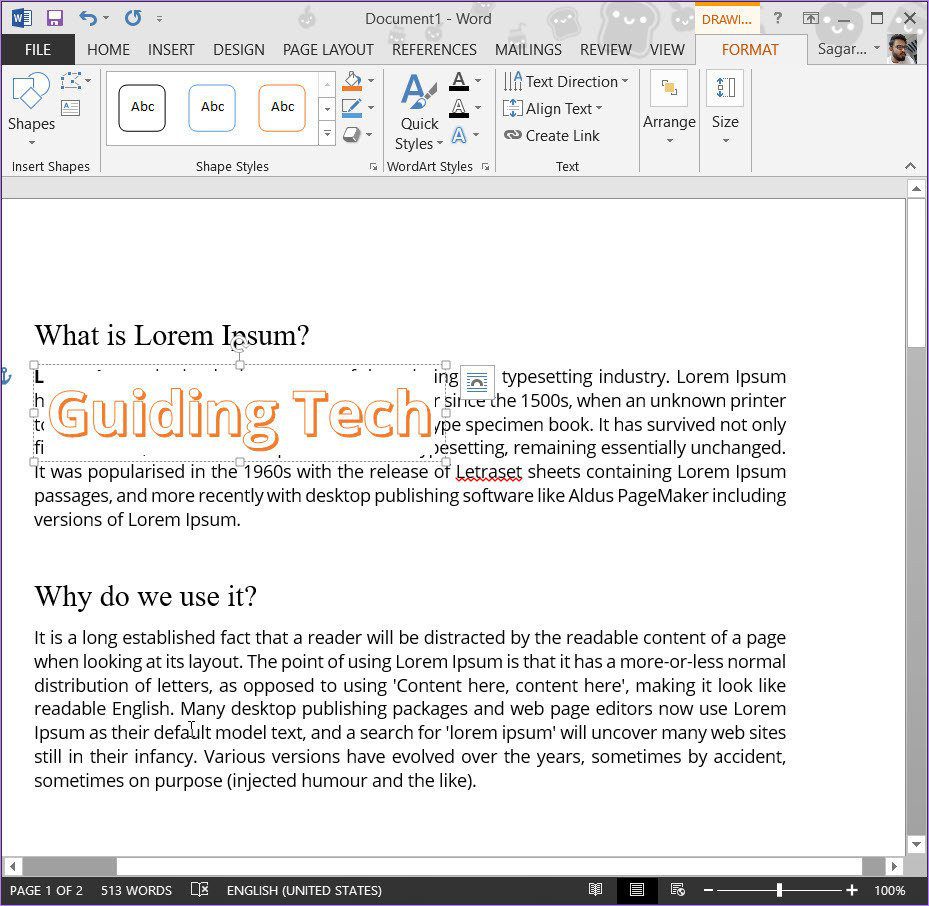Switch to Web Layout view
This screenshot has width=929, height=906.
coord(678,890)
